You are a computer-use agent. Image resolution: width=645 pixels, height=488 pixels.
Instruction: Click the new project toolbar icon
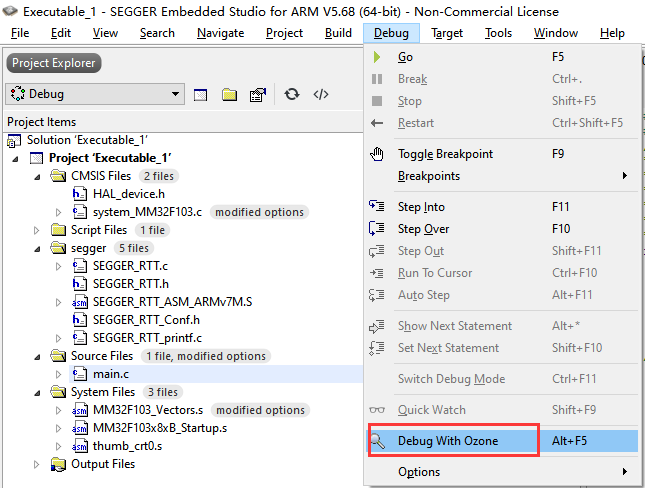(200, 95)
